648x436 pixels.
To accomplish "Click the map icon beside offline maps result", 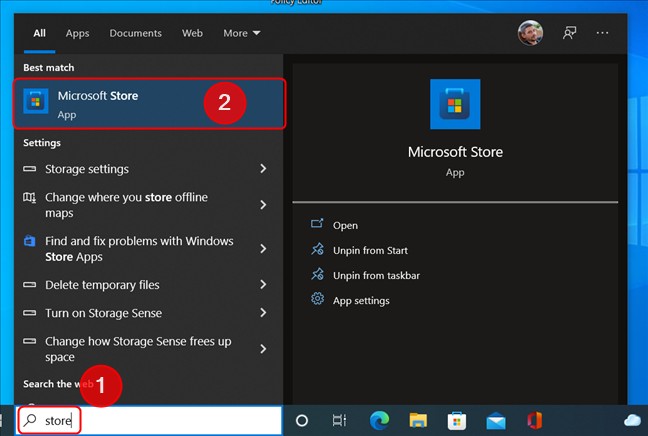I will click(29, 197).
